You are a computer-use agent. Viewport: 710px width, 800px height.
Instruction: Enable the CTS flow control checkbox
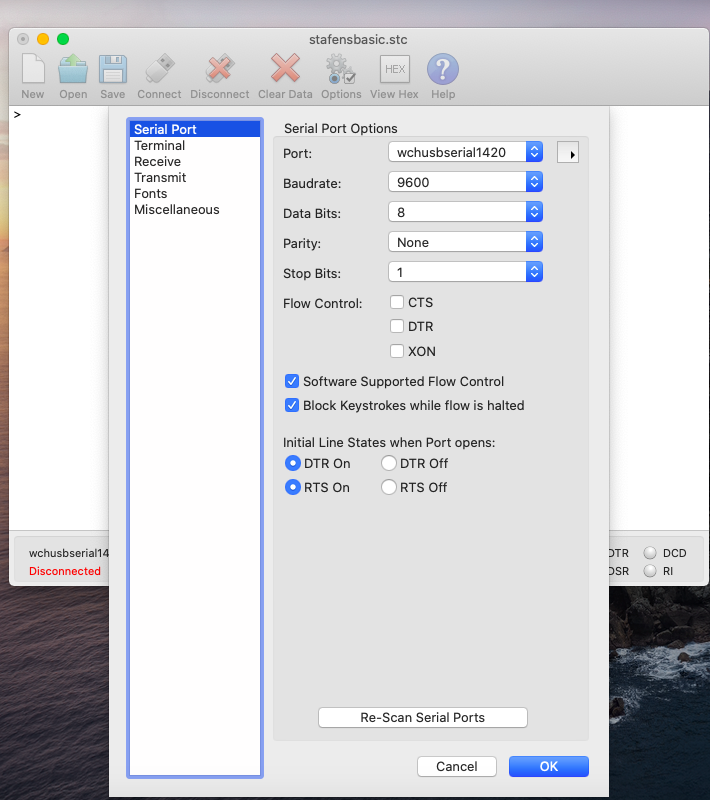(397, 302)
